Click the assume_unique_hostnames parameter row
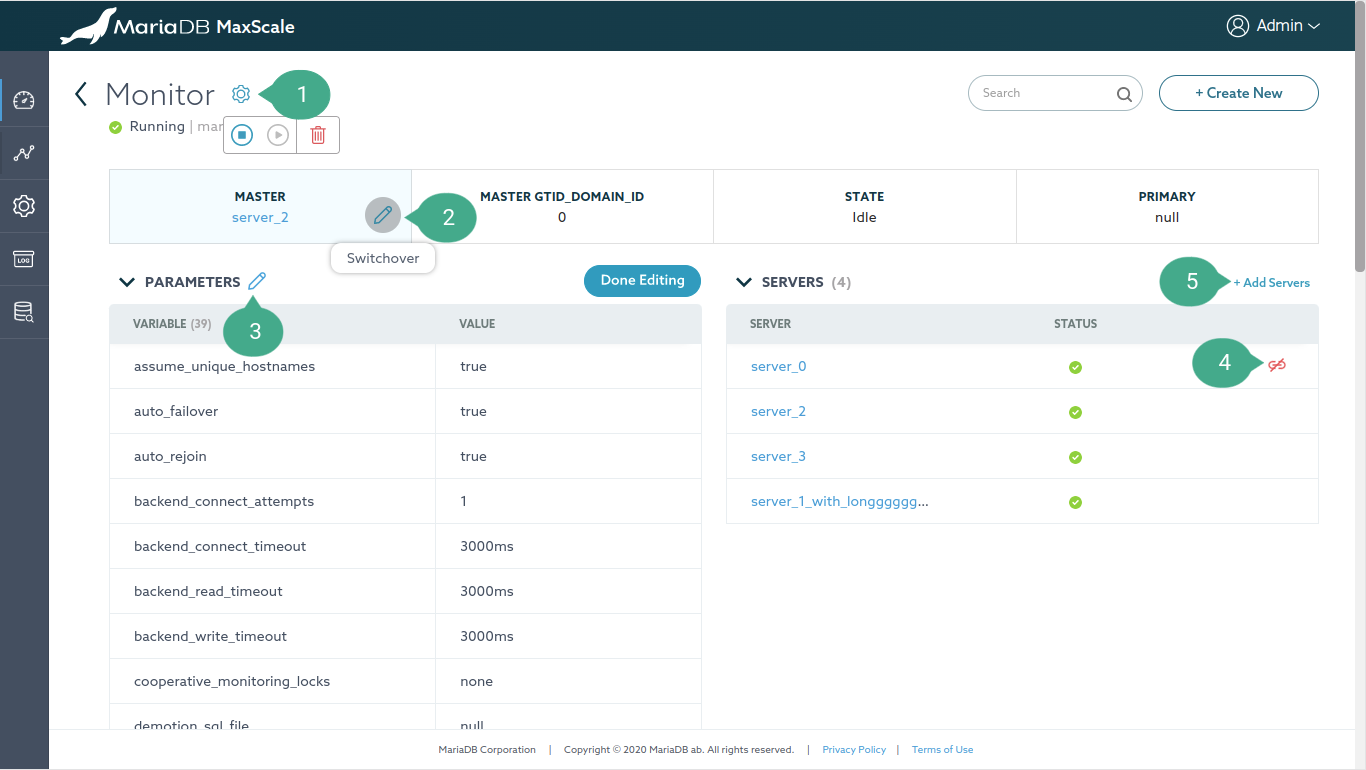The width and height of the screenshot is (1366, 770). [405, 366]
